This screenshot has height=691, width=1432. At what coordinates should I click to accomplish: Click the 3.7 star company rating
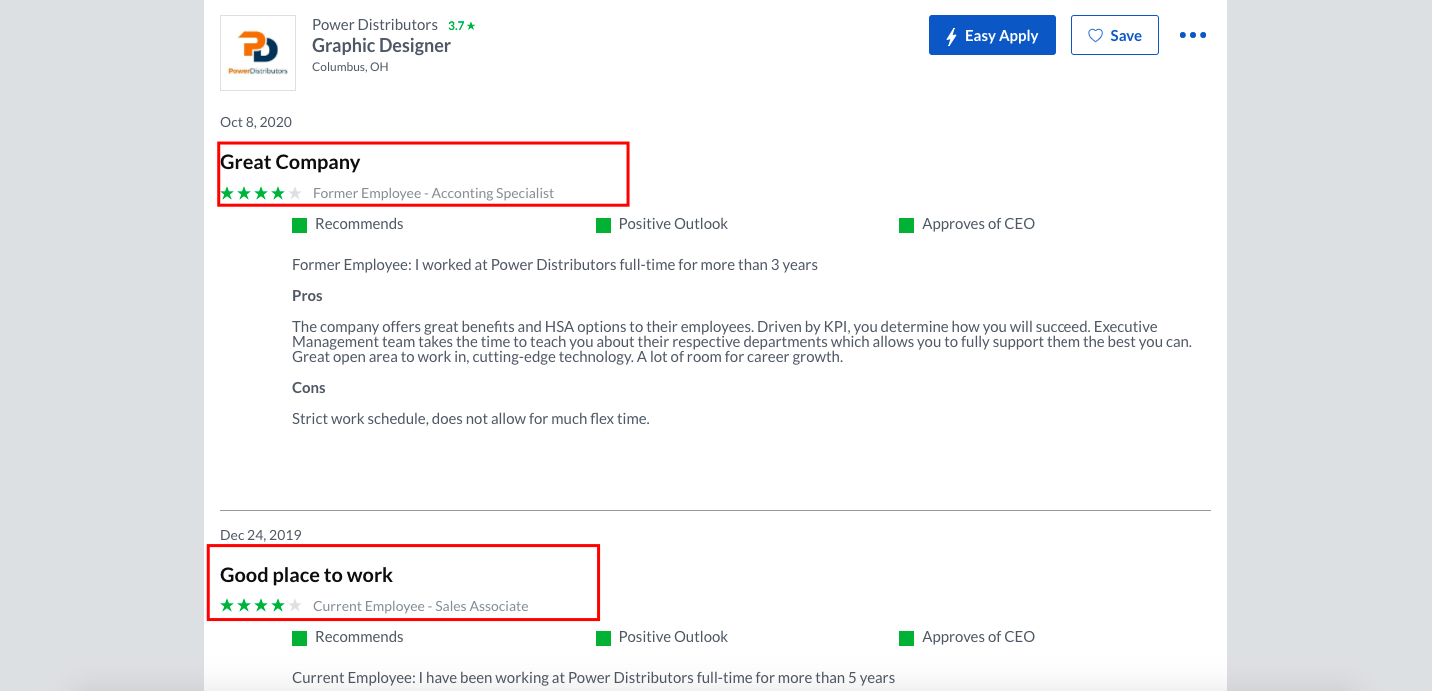461,25
